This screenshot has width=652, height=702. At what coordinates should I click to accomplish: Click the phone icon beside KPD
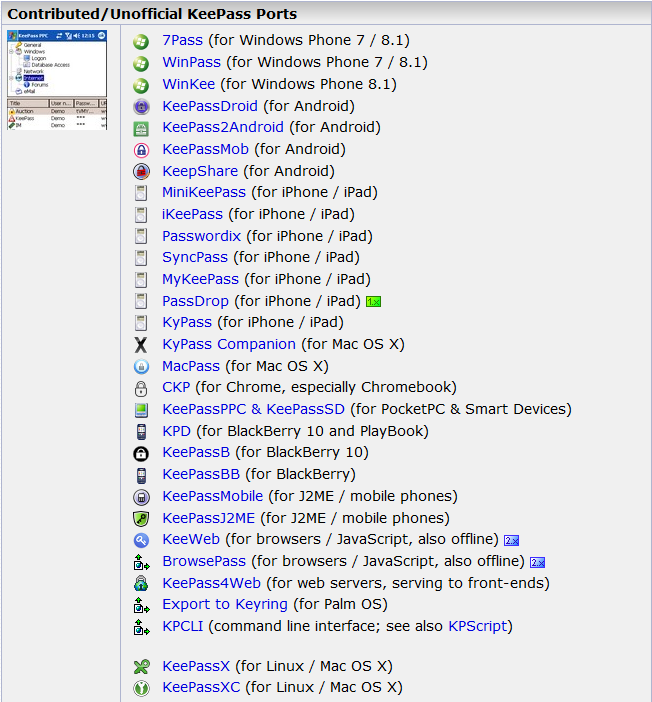click(x=141, y=432)
